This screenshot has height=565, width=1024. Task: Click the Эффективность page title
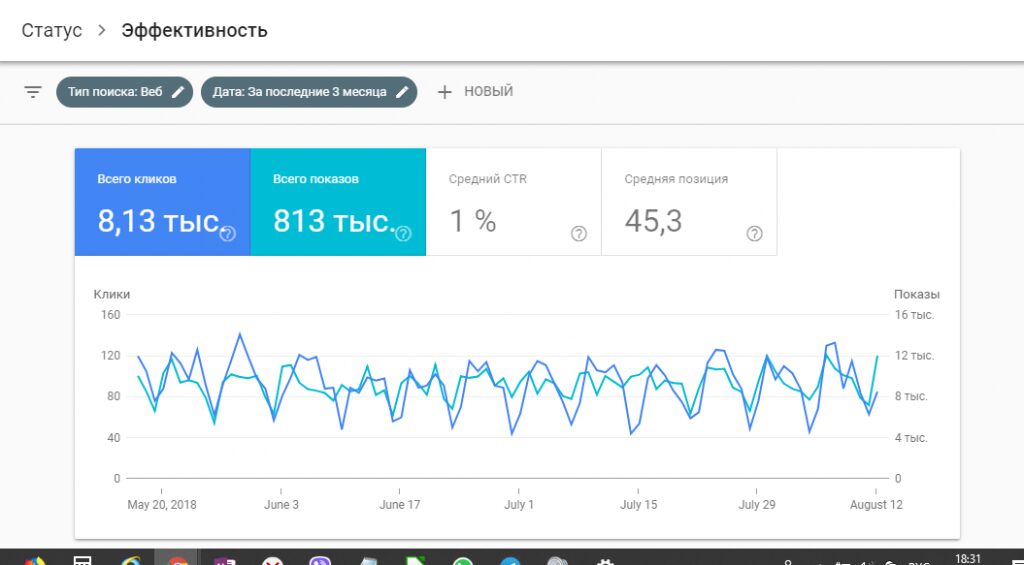click(x=194, y=30)
